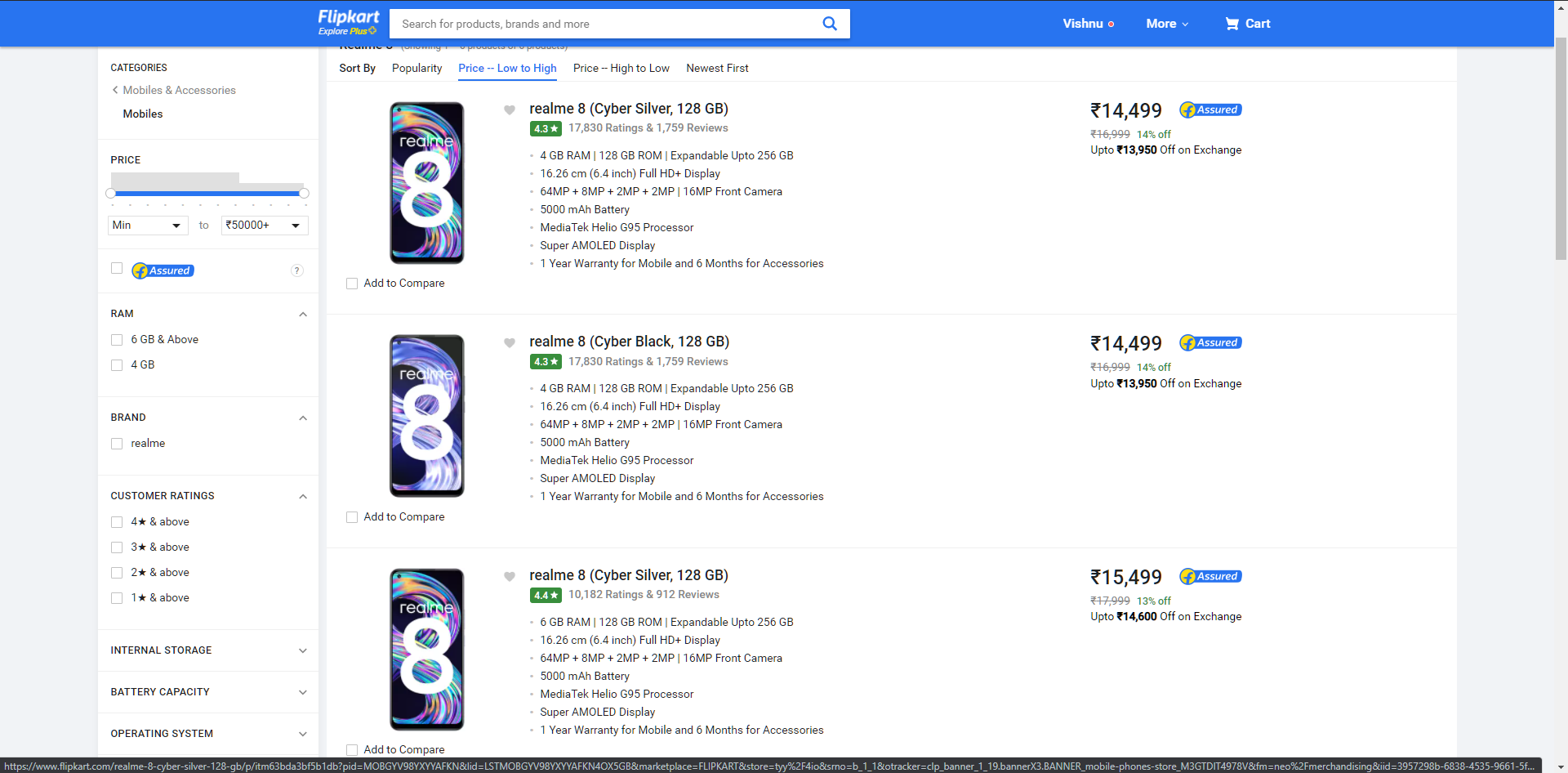This screenshot has height=773, width=1568.
Task: Click the price slider right handle
Action: [304, 194]
